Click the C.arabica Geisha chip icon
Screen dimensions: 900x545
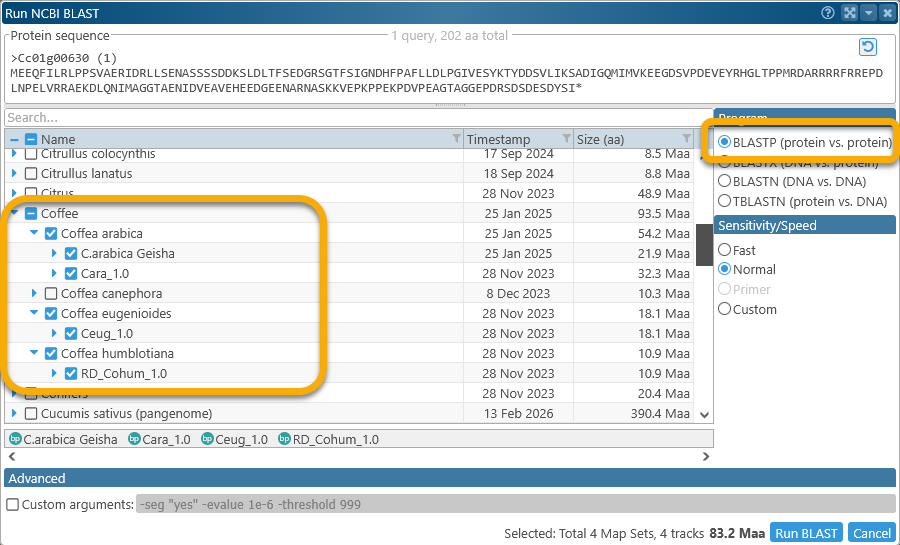point(15,439)
